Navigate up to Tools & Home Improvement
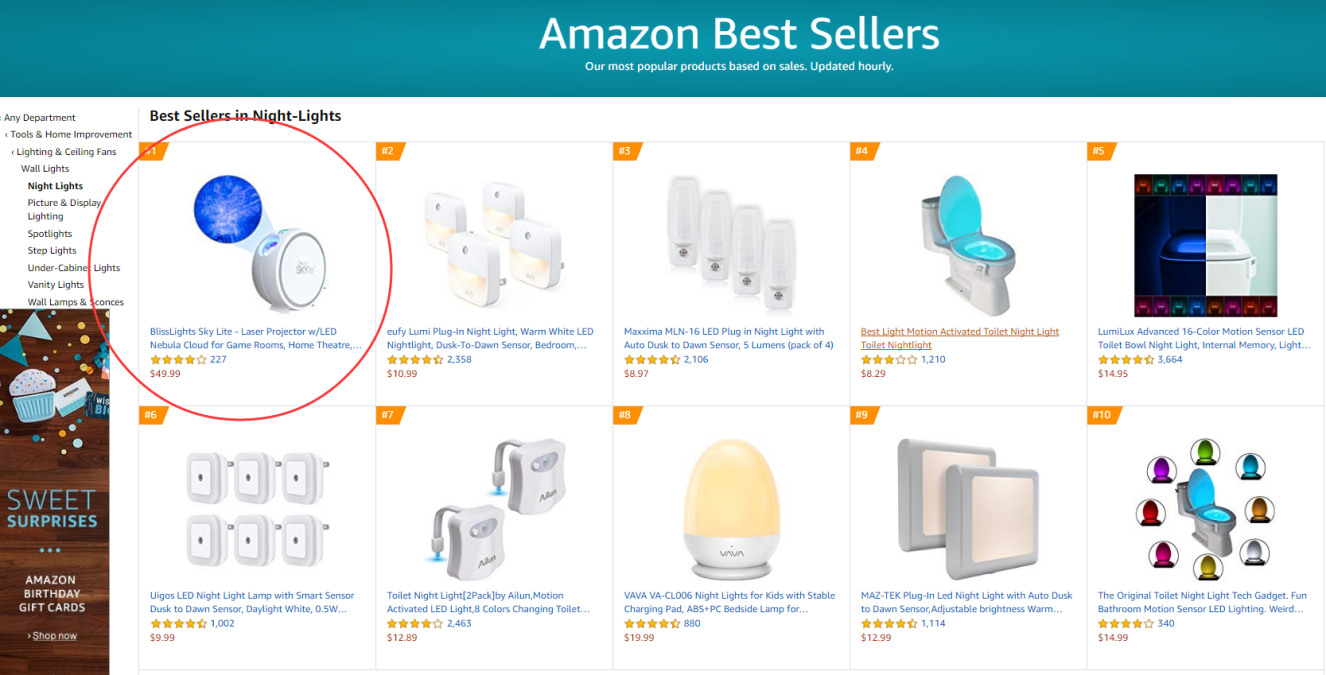This screenshot has width=1326, height=675. click(71, 135)
